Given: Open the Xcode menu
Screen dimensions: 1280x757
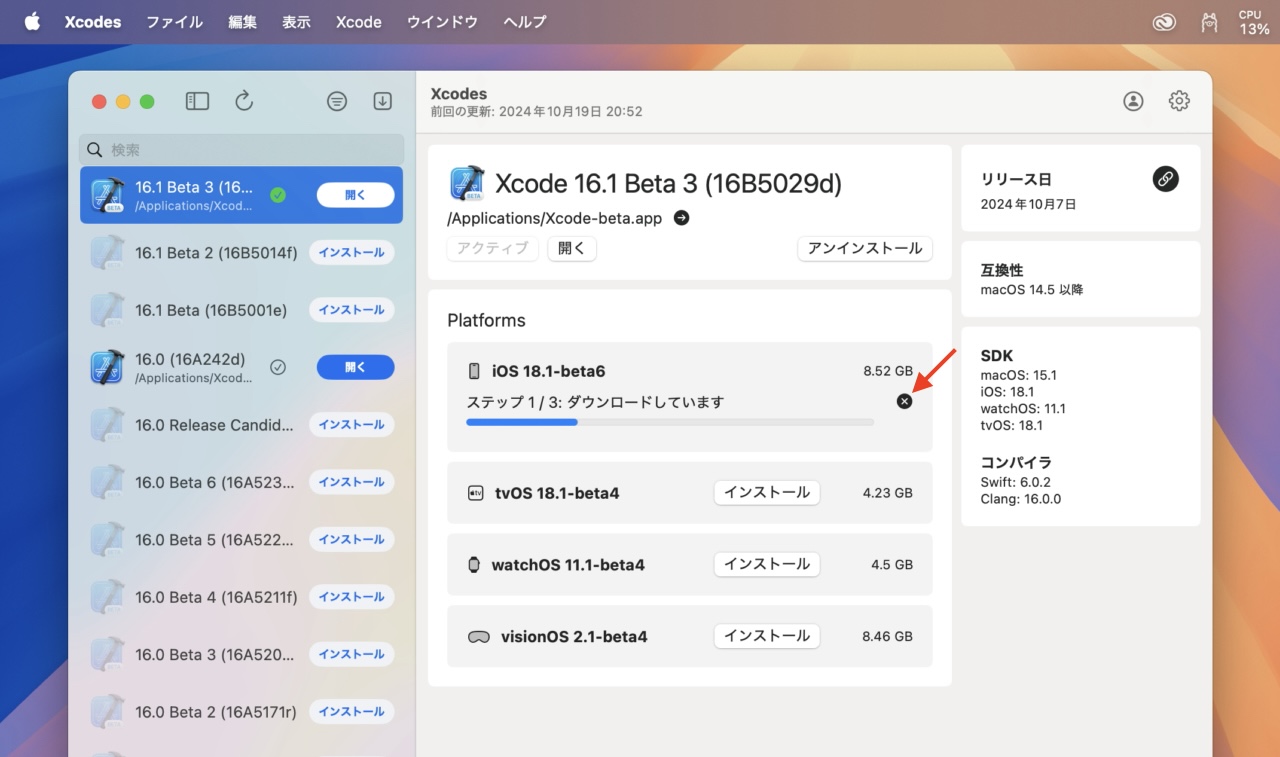Looking at the screenshot, I should pos(358,22).
